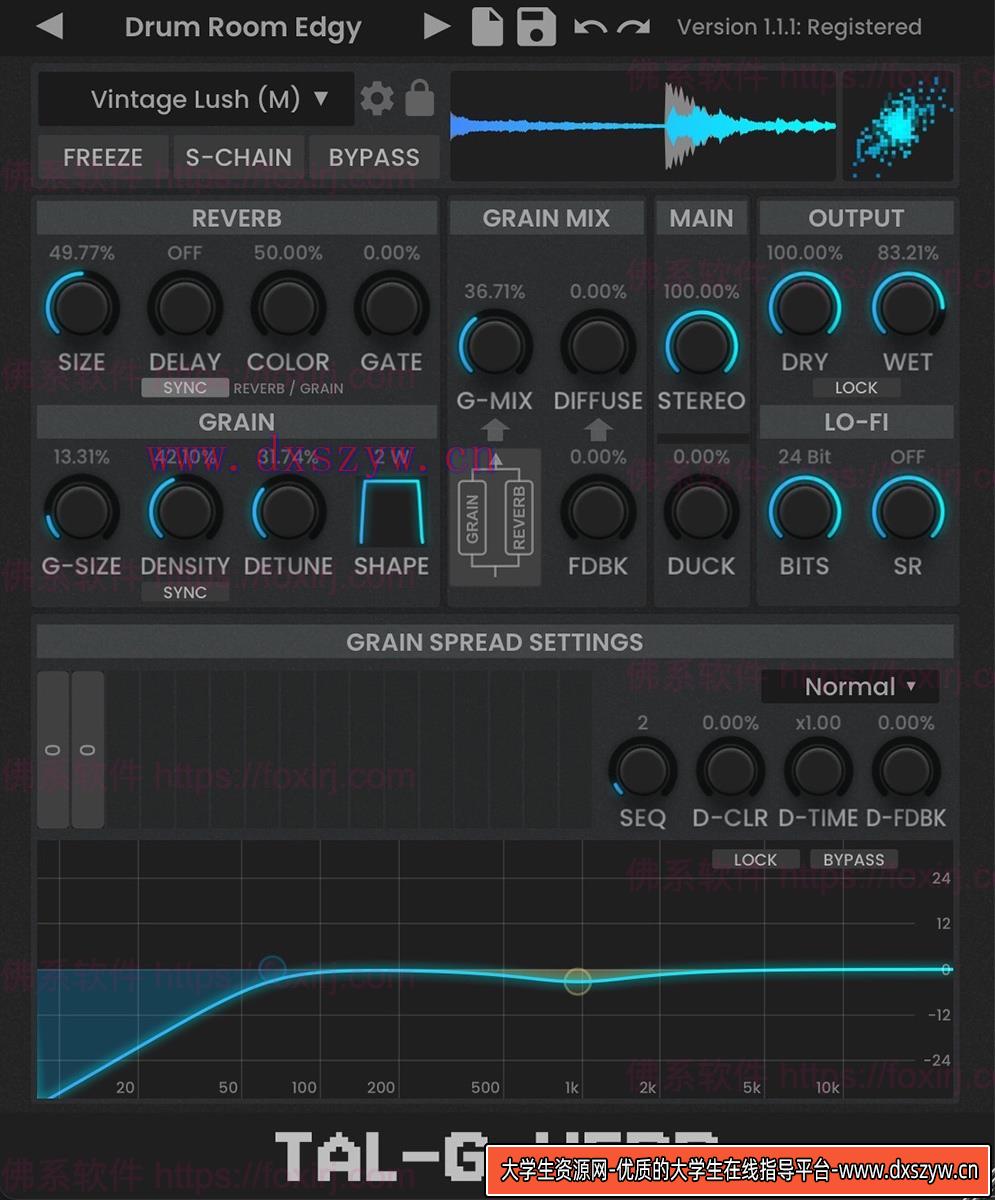Click the D-TIME knob
This screenshot has height=1200, width=995.
click(818, 771)
